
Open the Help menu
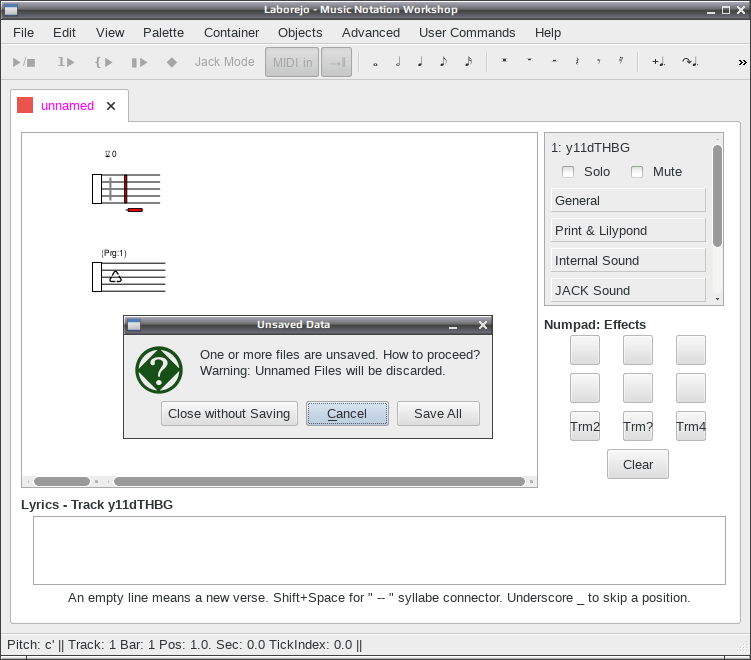tap(548, 33)
